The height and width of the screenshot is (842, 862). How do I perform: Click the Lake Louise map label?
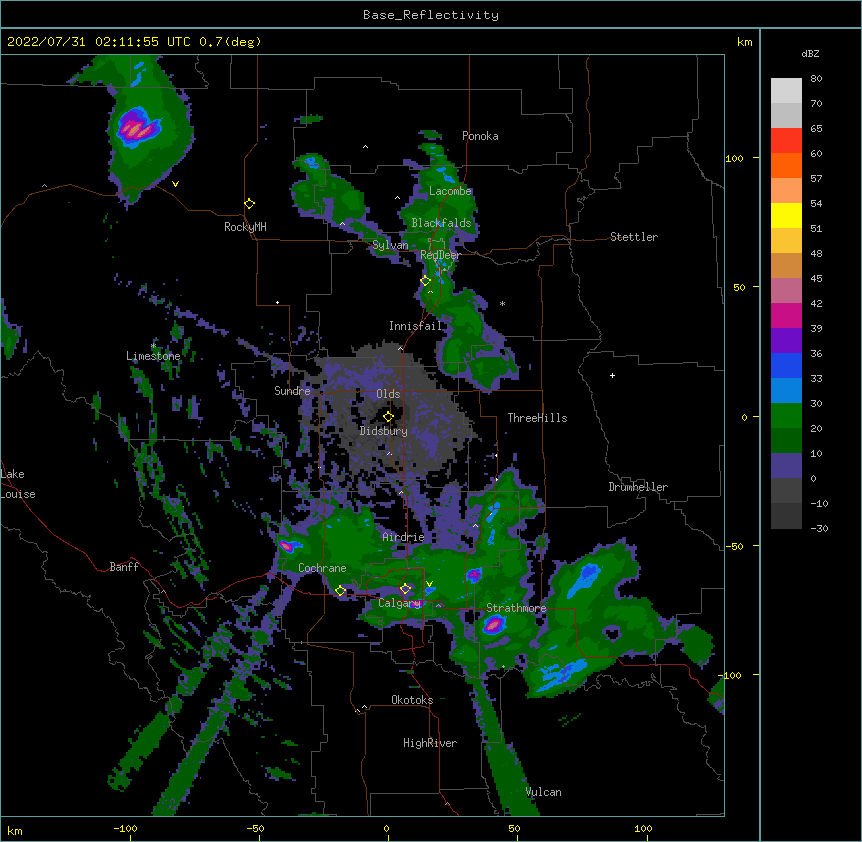pyautogui.click(x=18, y=484)
